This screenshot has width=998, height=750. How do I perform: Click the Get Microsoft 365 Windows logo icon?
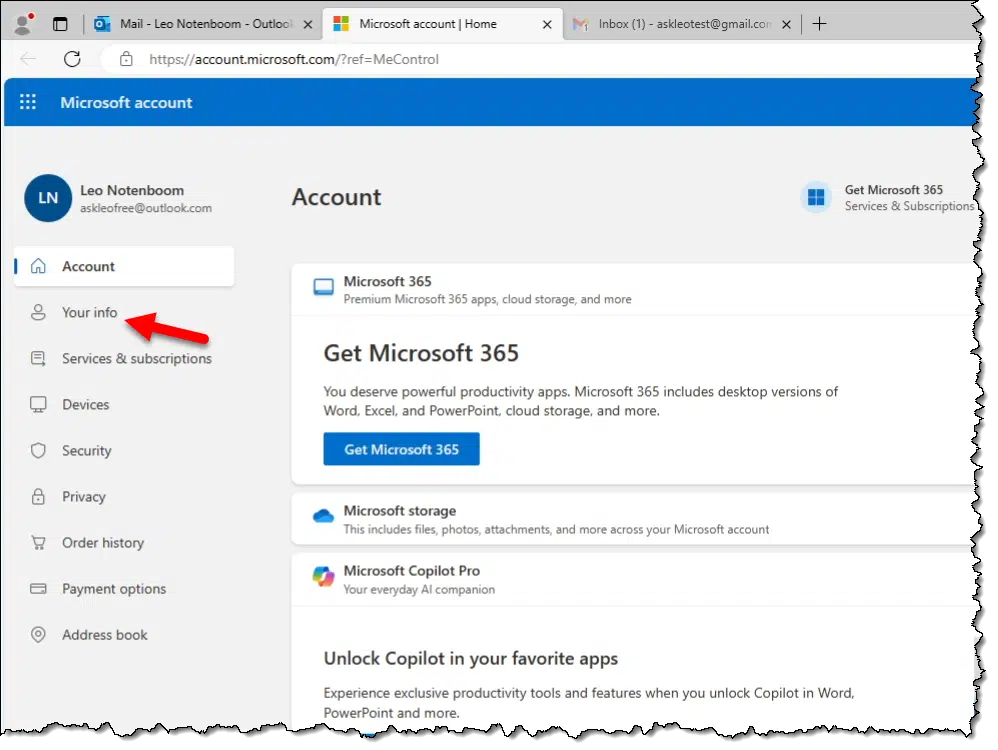816,197
